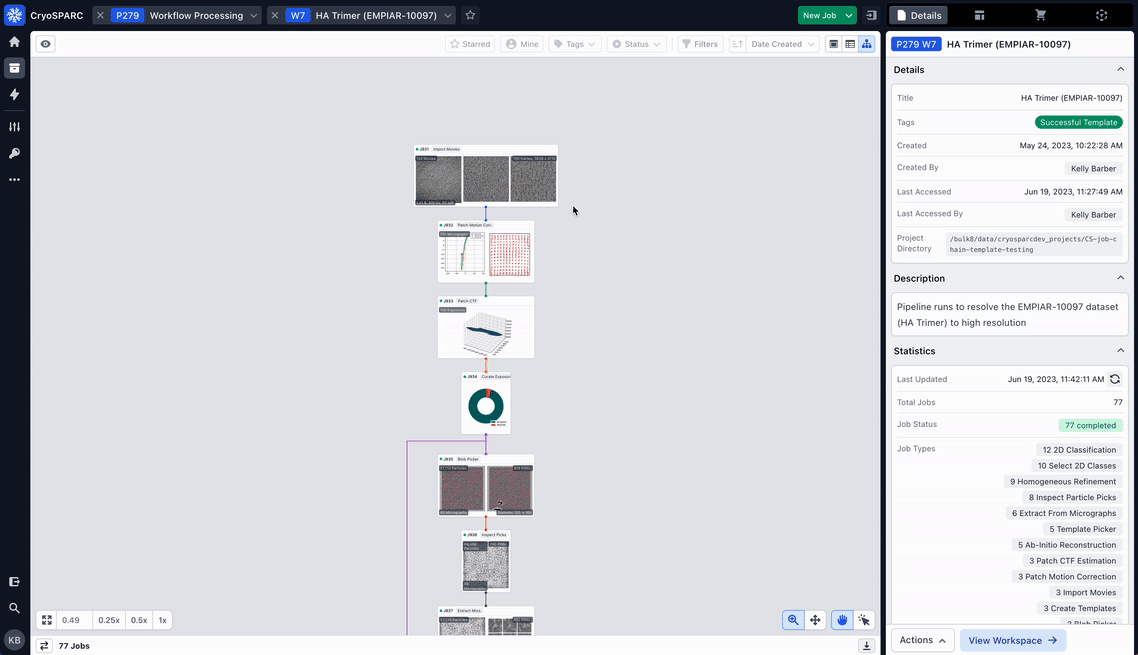Click the New Job button
This screenshot has height=655, width=1138.
pos(819,15)
